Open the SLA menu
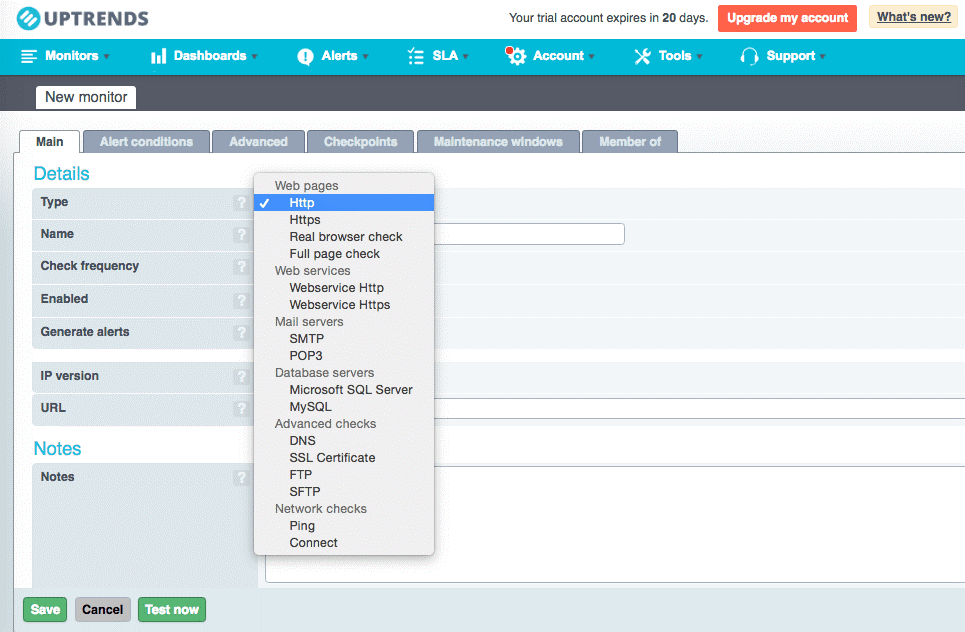 (438, 56)
